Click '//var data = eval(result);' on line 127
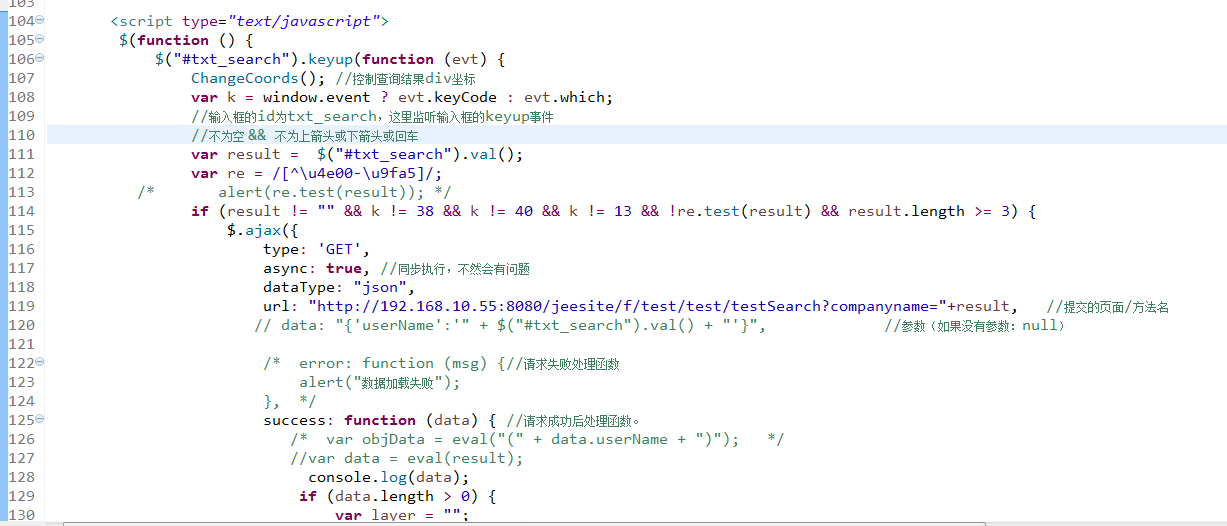 click(x=407, y=458)
